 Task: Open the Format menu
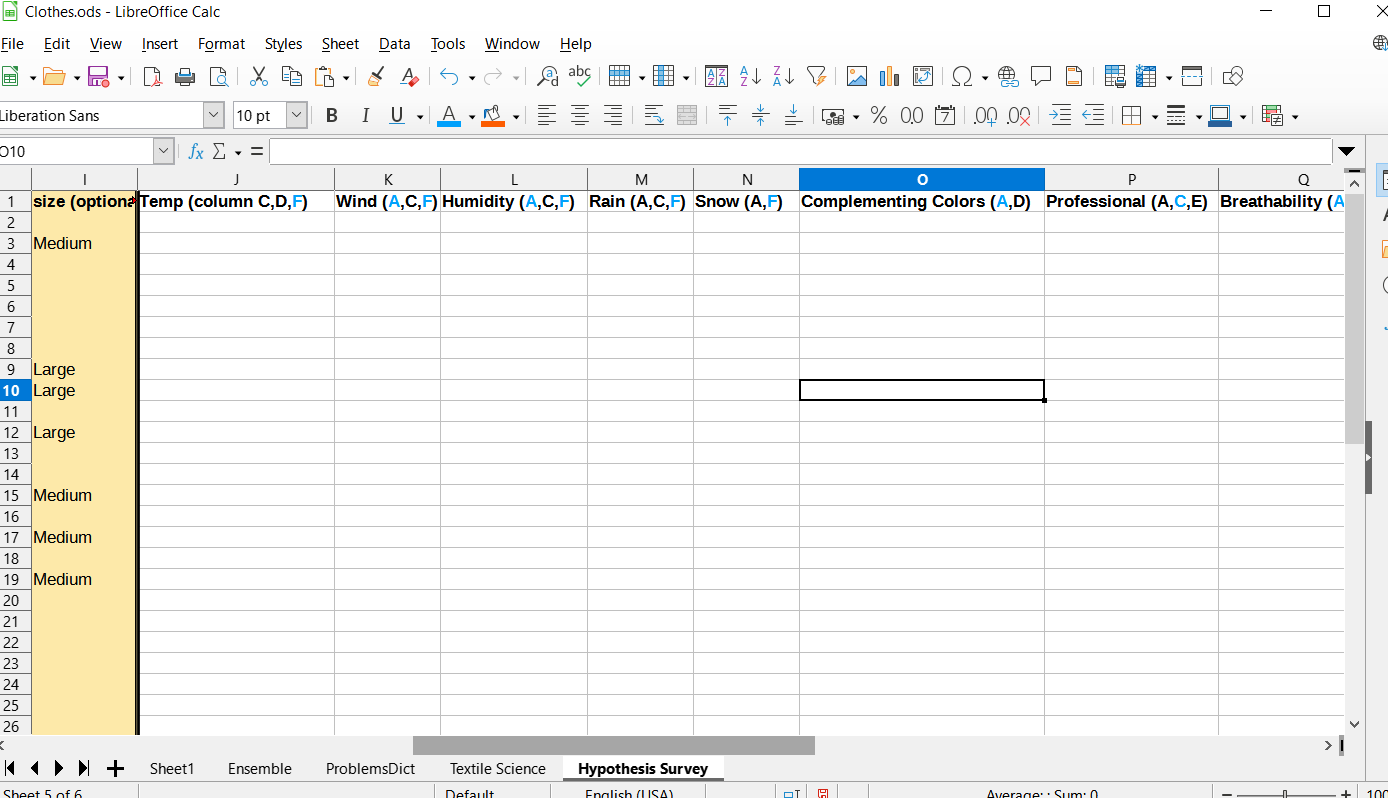[x=221, y=44]
